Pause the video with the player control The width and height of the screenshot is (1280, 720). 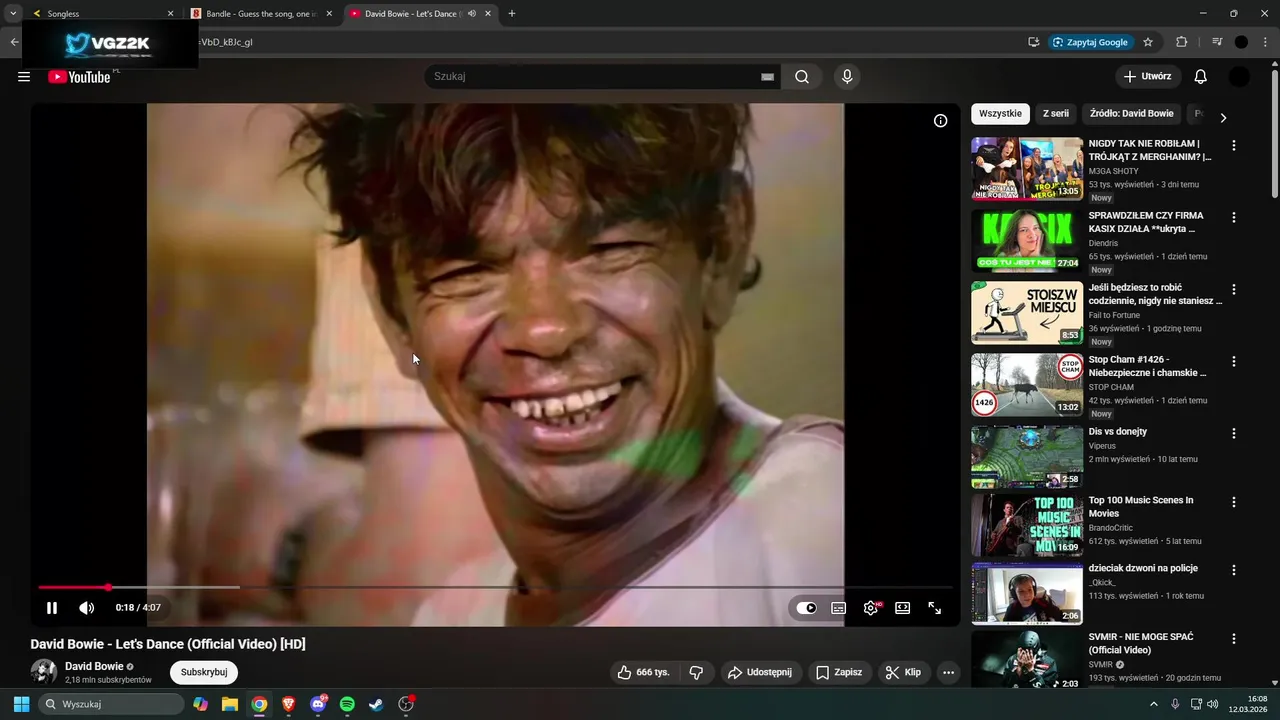click(52, 607)
